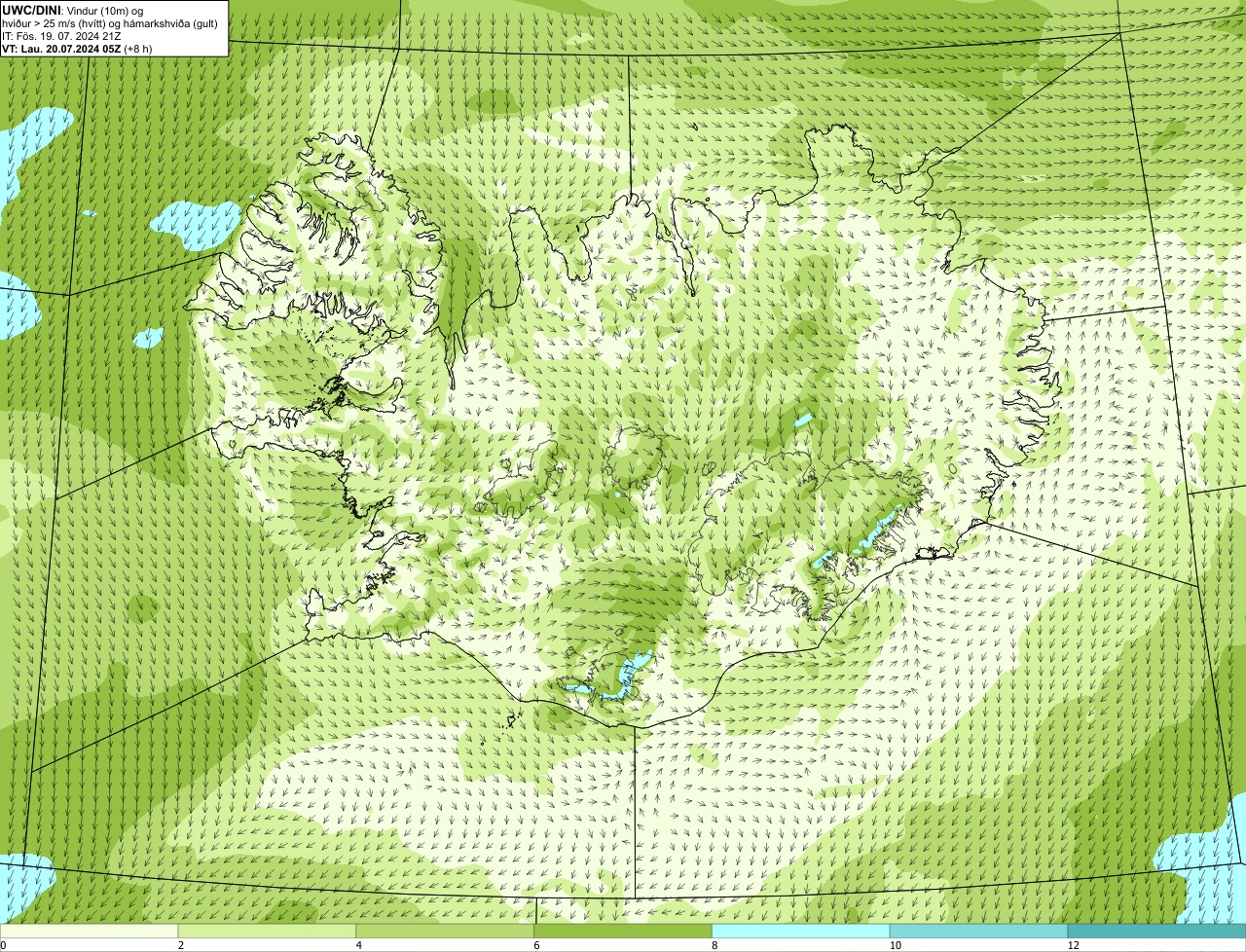Click the "IT: Fös. 19. 07. 2024 21Z" line
This screenshot has width=1246, height=952.
[x=61, y=35]
